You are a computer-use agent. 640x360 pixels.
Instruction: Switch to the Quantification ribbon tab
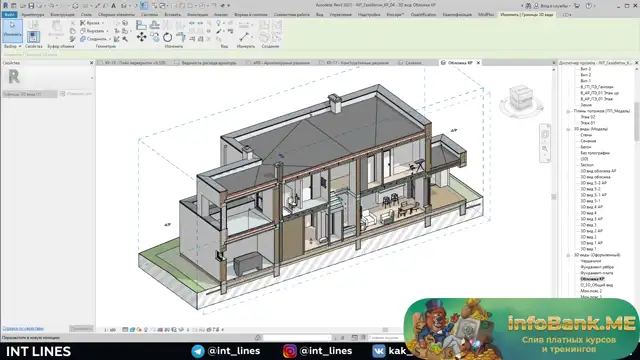(x=423, y=14)
